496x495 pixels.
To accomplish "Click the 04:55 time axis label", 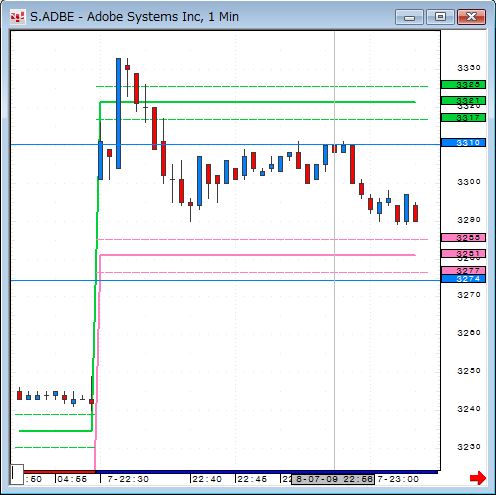I will click(72, 479).
